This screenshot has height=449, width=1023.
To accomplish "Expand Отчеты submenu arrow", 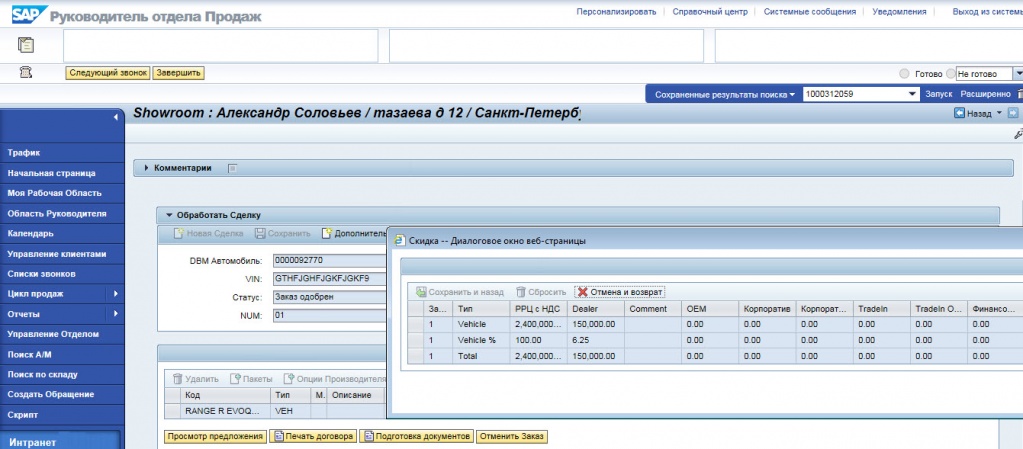I will pos(115,314).
